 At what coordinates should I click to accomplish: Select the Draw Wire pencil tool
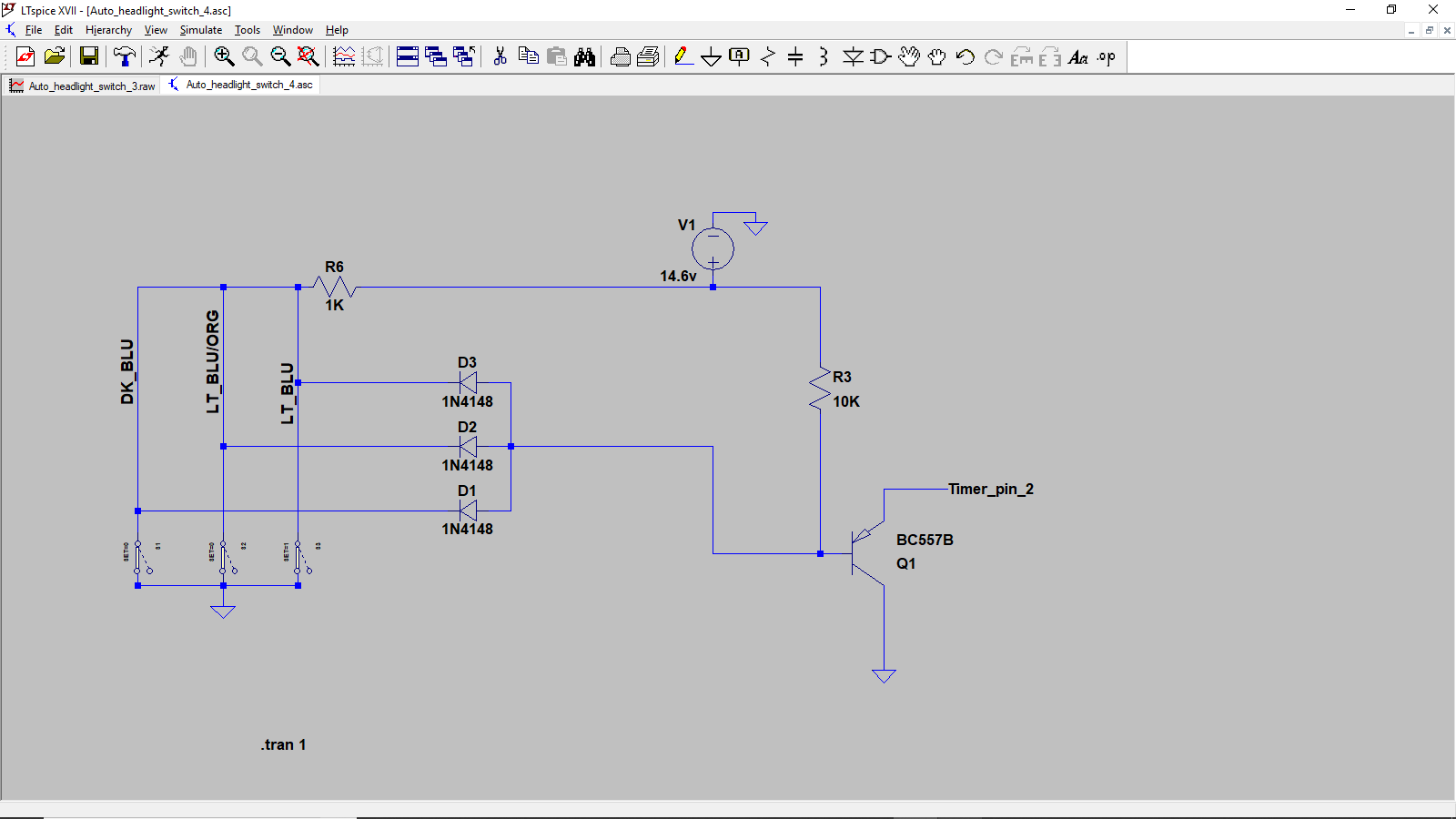pyautogui.click(x=682, y=56)
